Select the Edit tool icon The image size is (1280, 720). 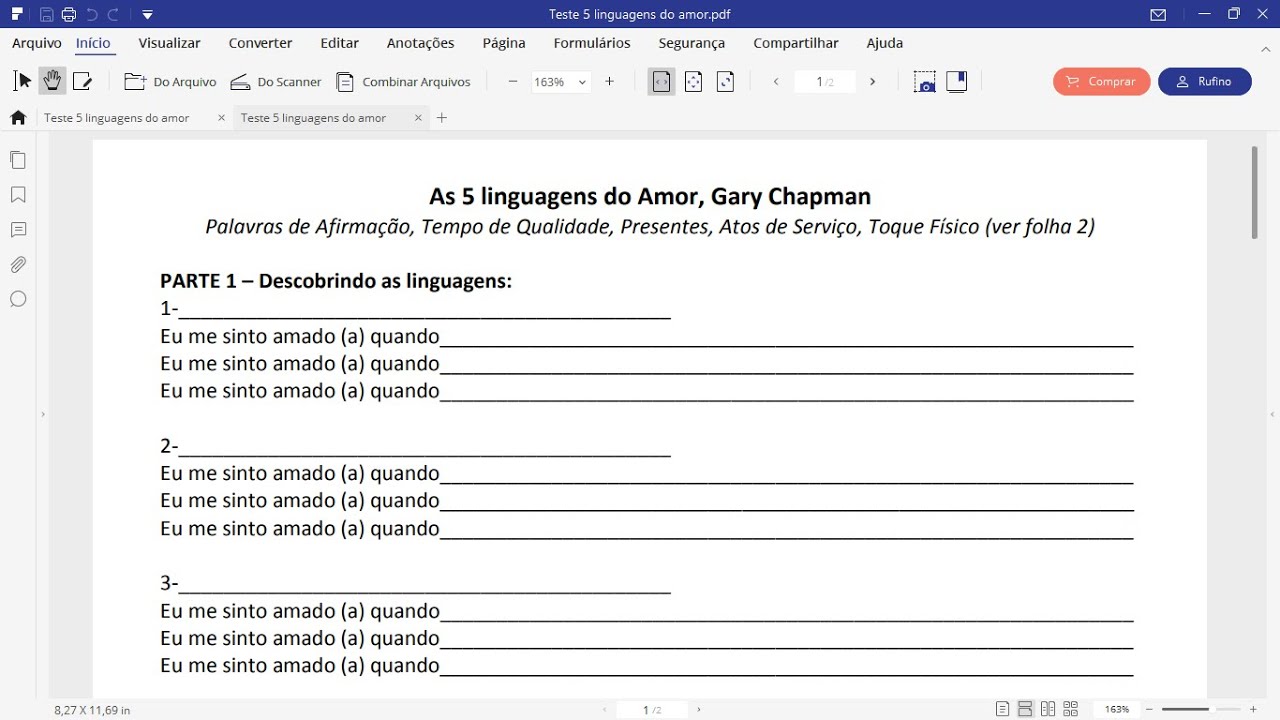(82, 81)
